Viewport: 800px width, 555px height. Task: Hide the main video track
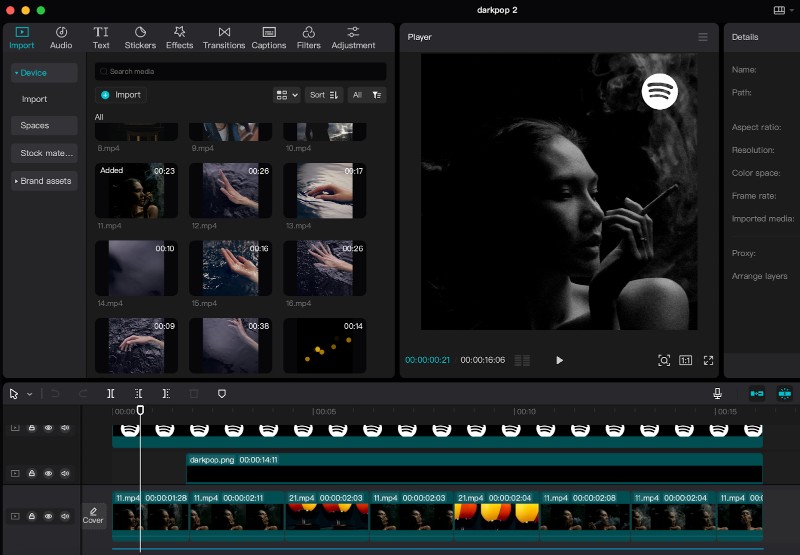48,516
